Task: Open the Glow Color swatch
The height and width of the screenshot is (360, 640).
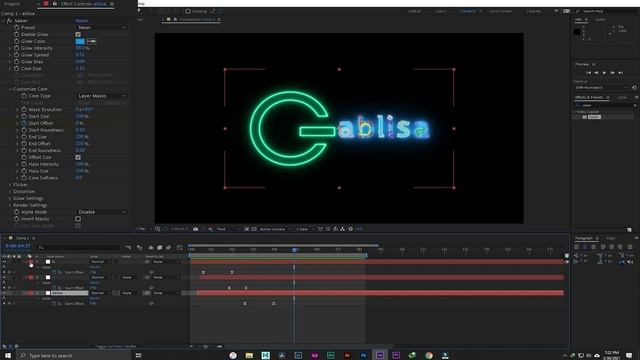Action: point(80,41)
